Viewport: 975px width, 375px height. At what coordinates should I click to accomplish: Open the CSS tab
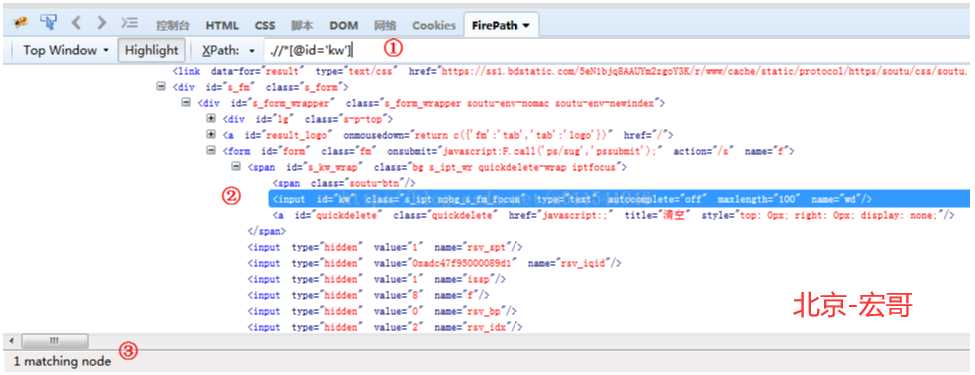[265, 25]
